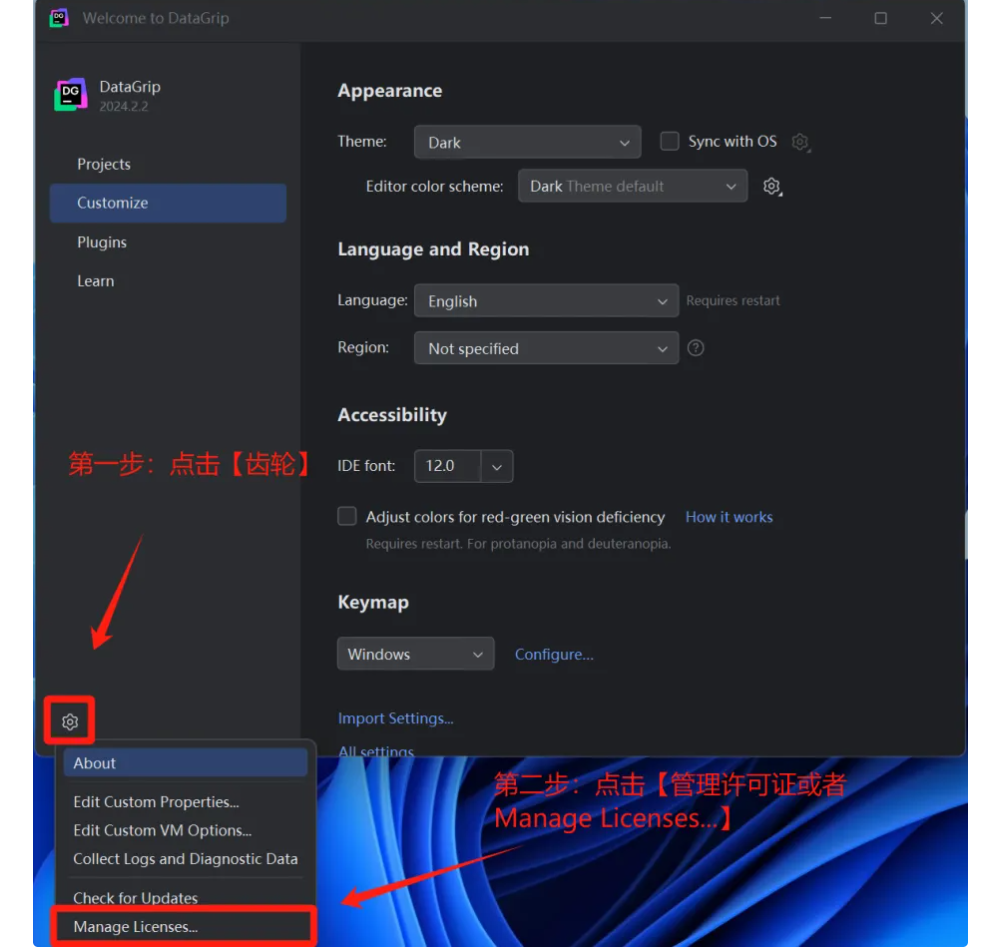Click the Configure... keymap link

point(554,654)
